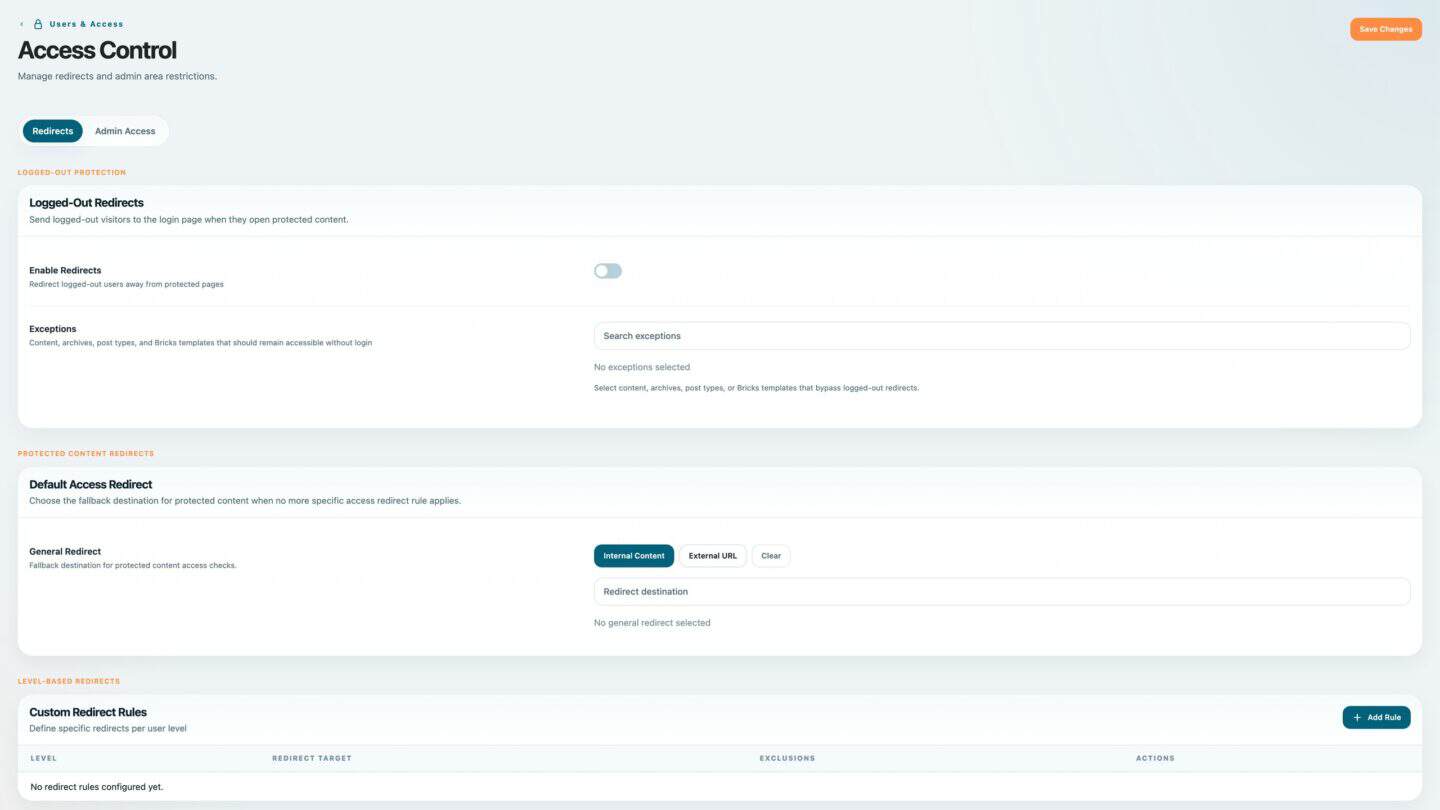
Task: Click the Exceptions label
Action: tap(53, 329)
